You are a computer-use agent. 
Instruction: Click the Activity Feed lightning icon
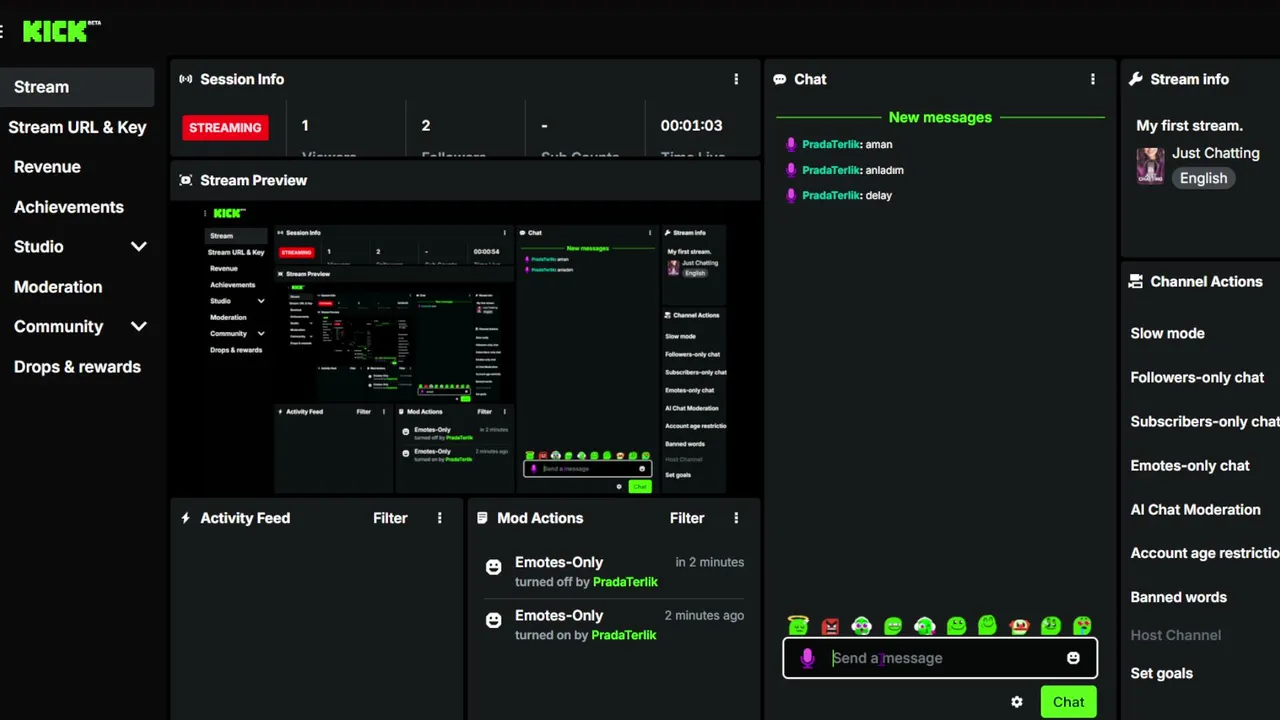[x=186, y=518]
